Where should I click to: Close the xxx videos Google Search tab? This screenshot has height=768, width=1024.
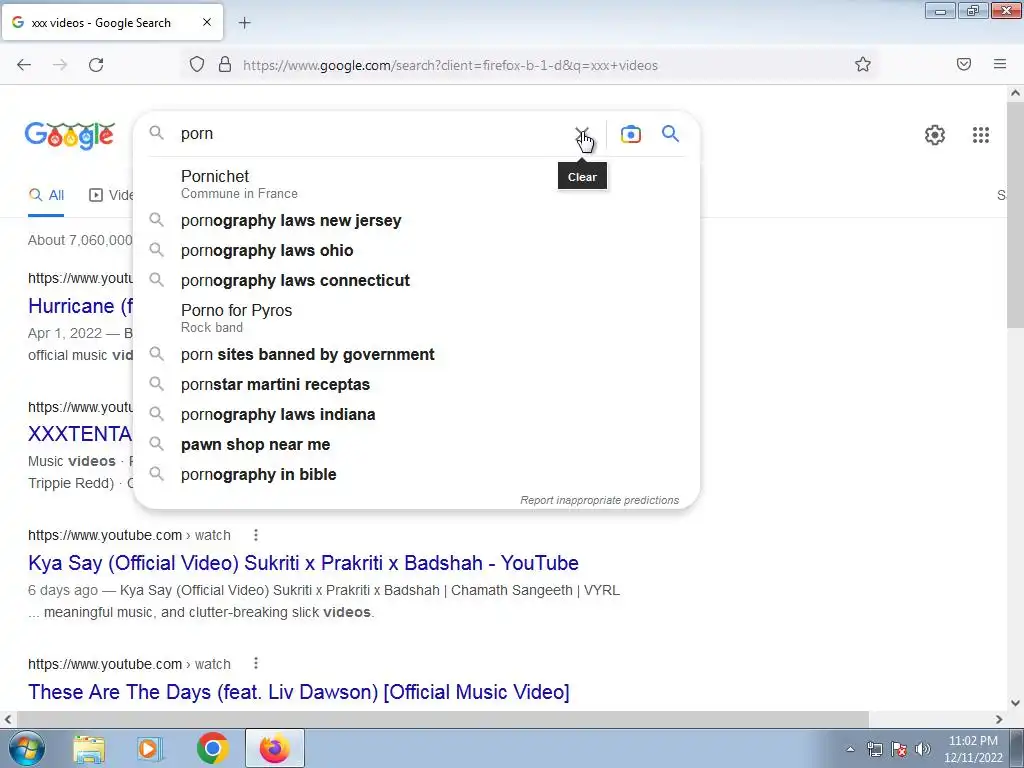click(x=206, y=22)
